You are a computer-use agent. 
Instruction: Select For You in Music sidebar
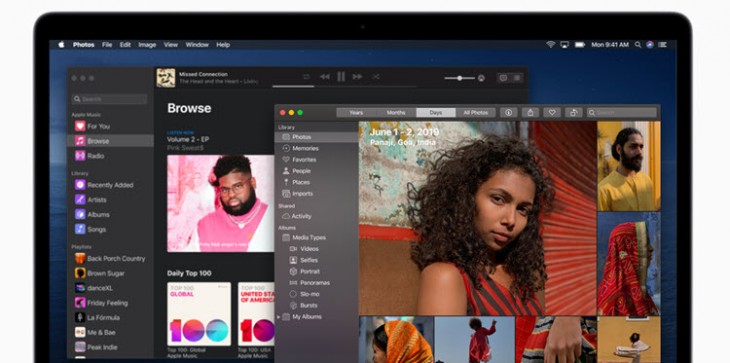(x=110, y=126)
